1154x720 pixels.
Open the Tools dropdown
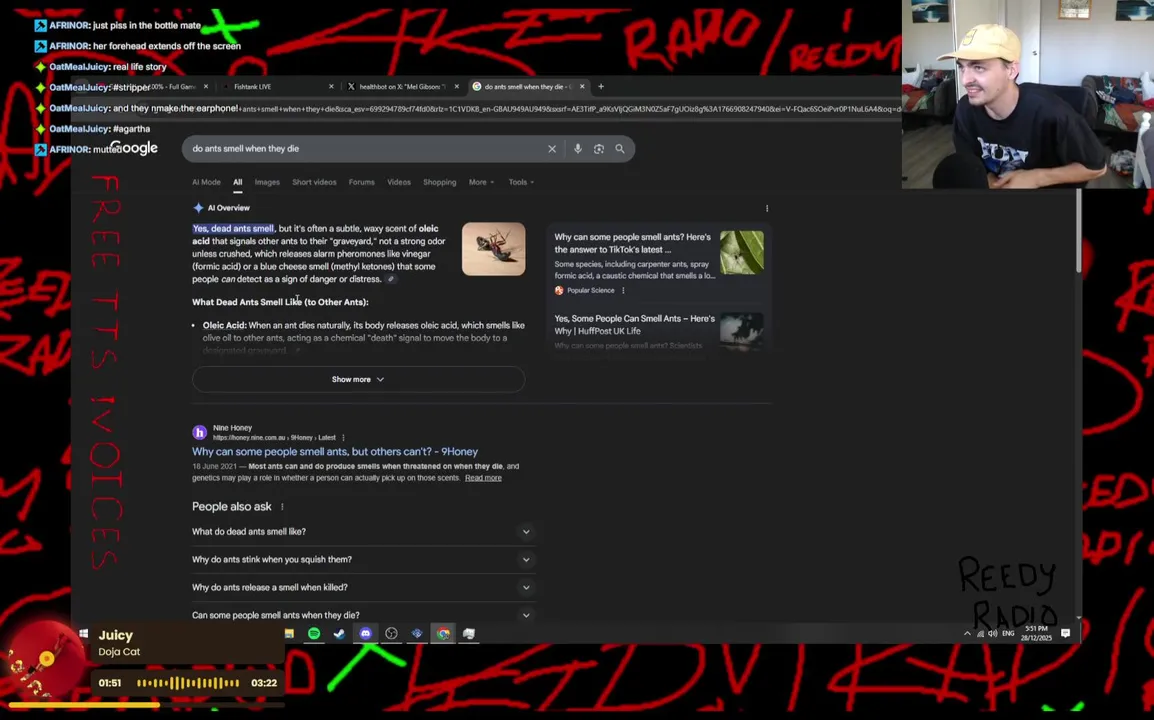[521, 182]
